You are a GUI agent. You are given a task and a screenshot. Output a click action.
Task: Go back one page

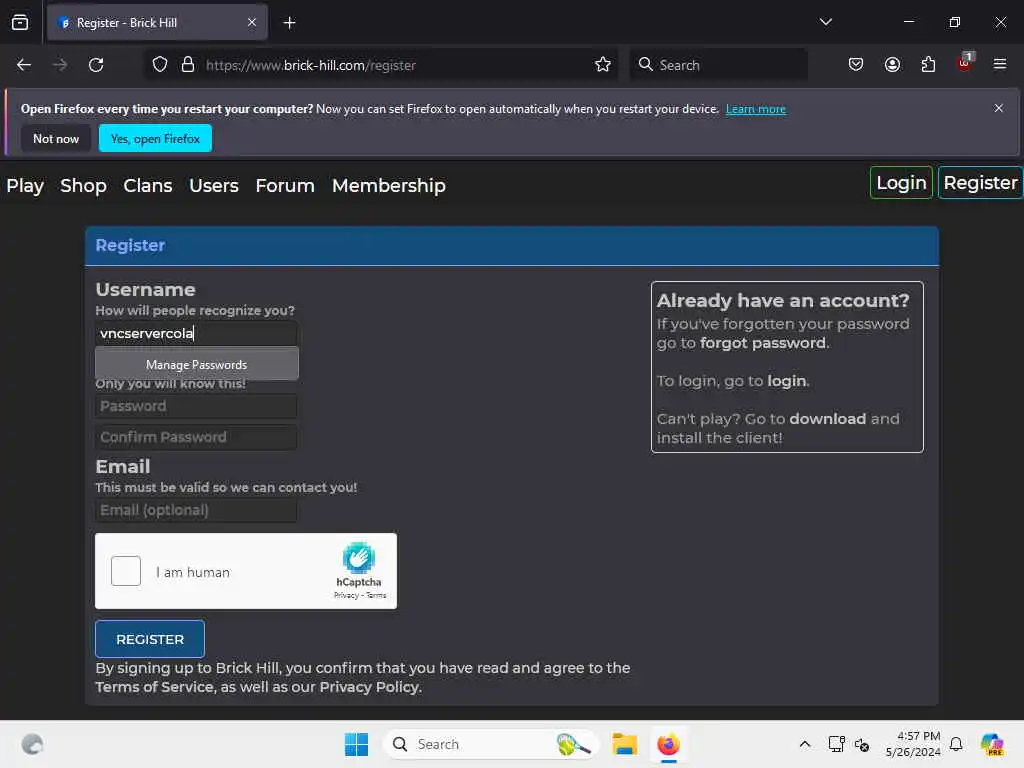tap(24, 65)
